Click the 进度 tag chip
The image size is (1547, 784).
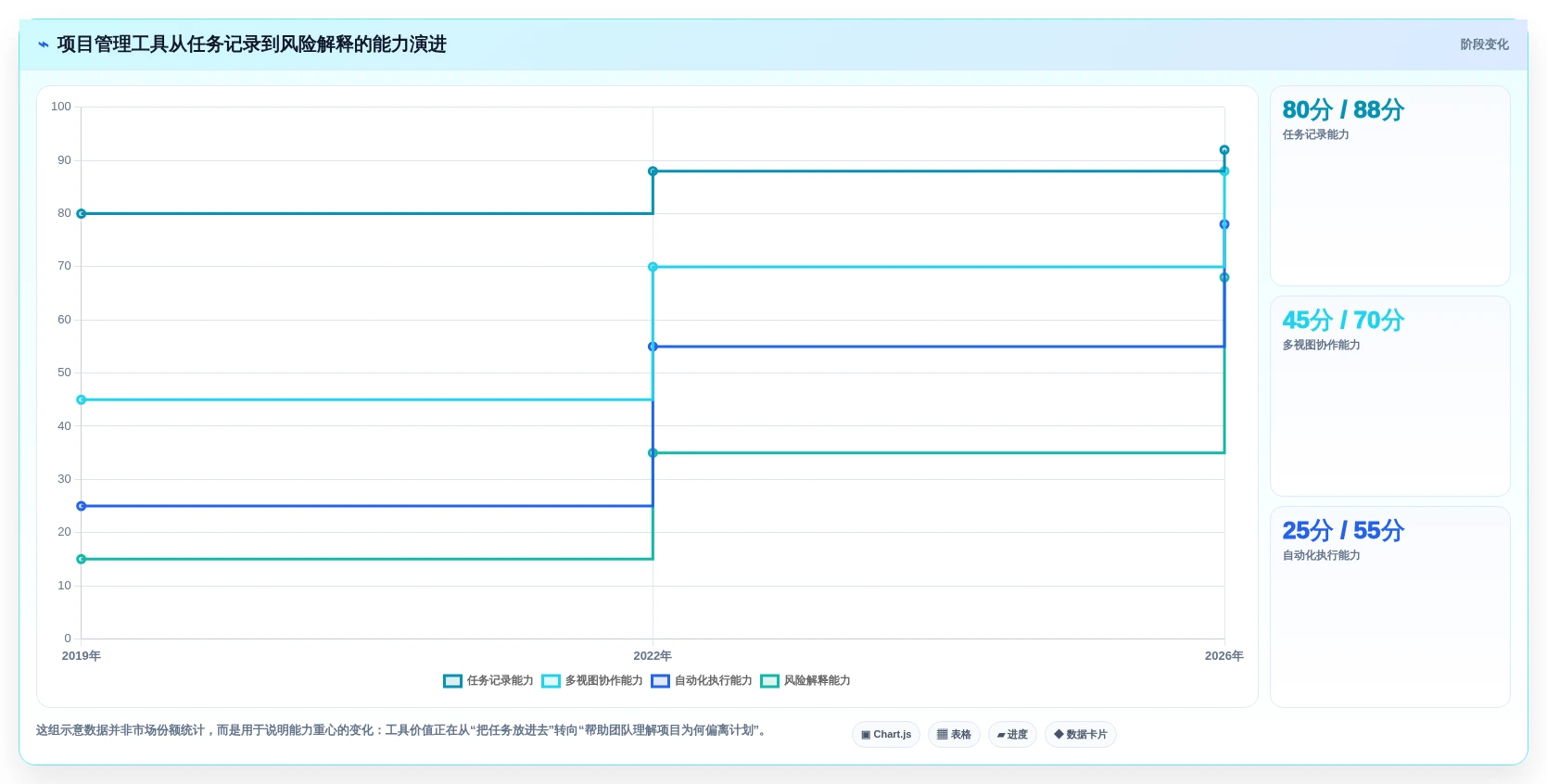click(x=1012, y=734)
